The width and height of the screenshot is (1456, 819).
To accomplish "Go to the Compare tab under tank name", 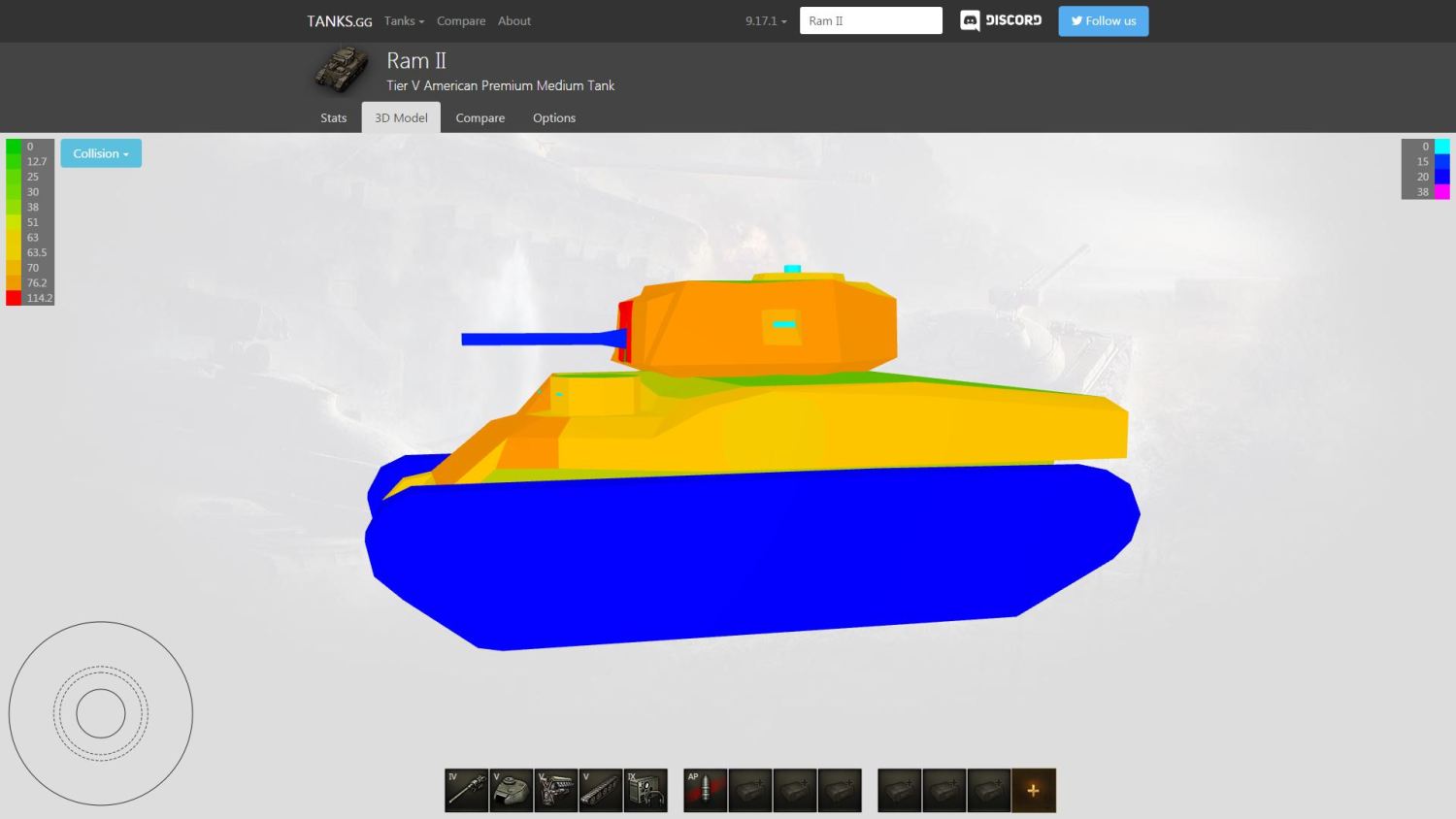I will pos(480,117).
